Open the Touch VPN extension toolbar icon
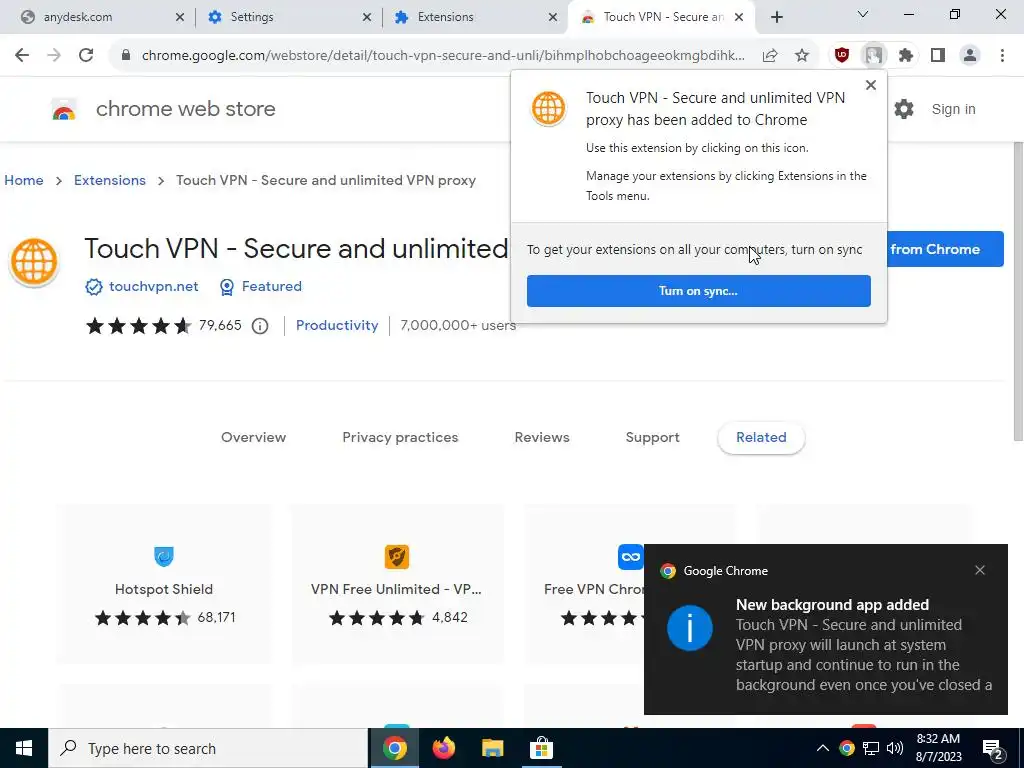The height and width of the screenshot is (768, 1024). 874,56
